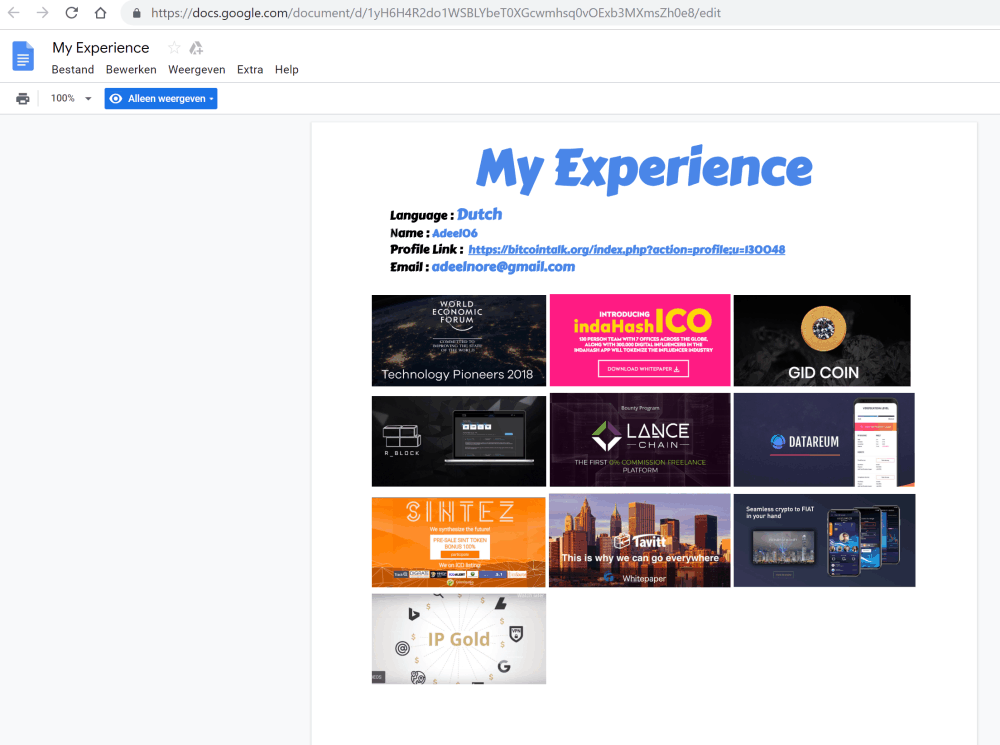The height and width of the screenshot is (745, 1000).
Task: Select the Seamless crypto to FIAT image
Action: click(824, 540)
